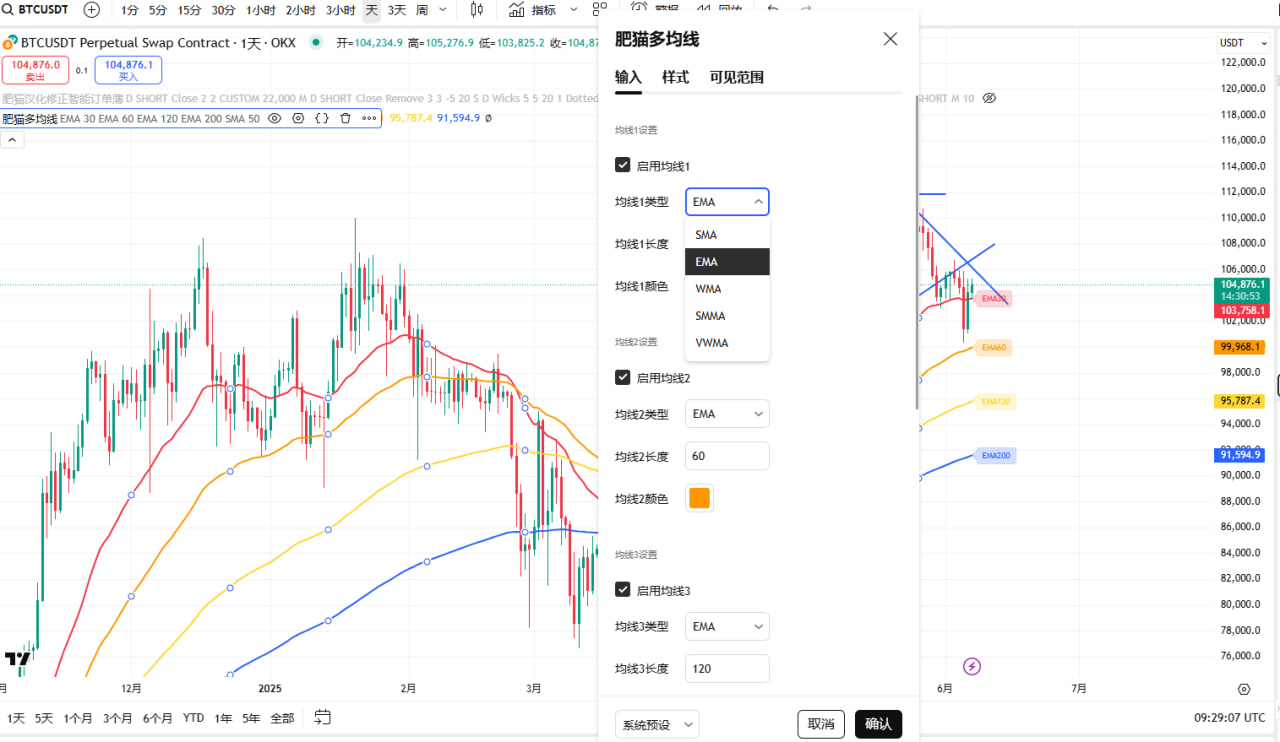The width and height of the screenshot is (1280, 742).
Task: Click the purple lightning event marker
Action: pos(971,666)
